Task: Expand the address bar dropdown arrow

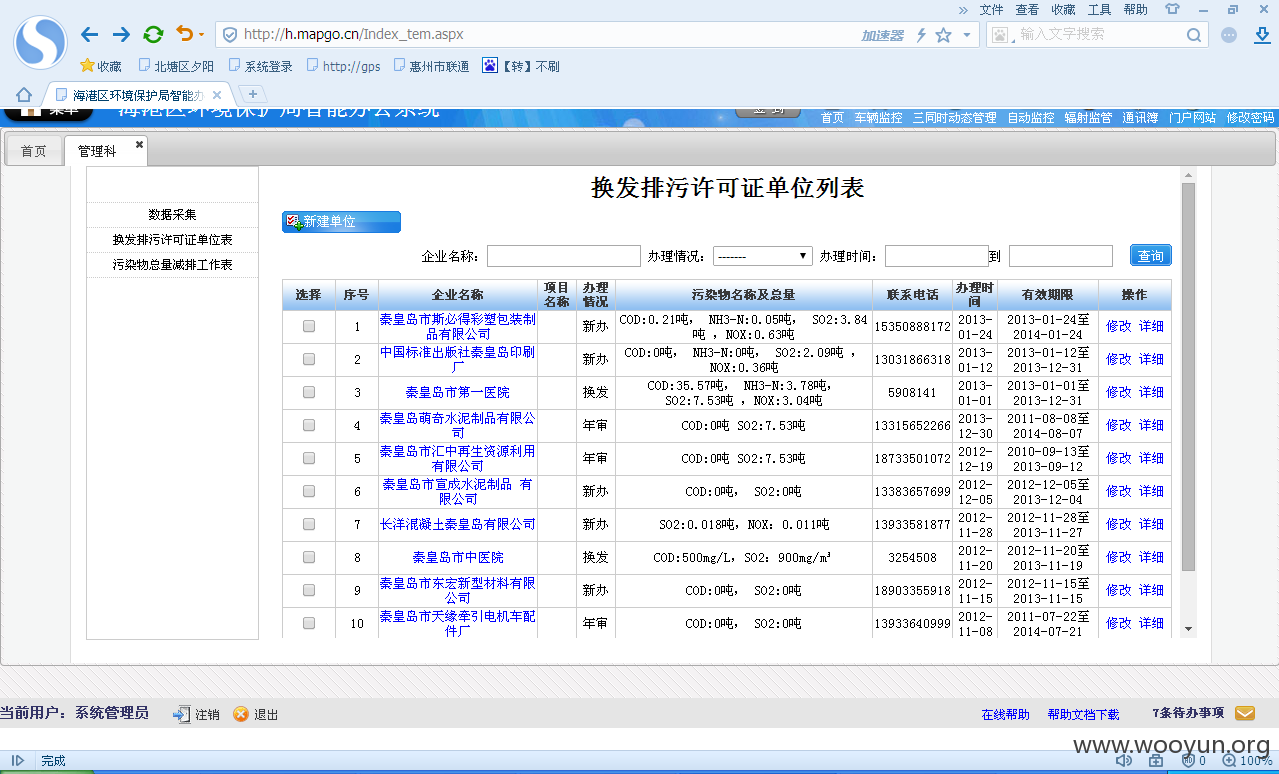Action: (966, 35)
